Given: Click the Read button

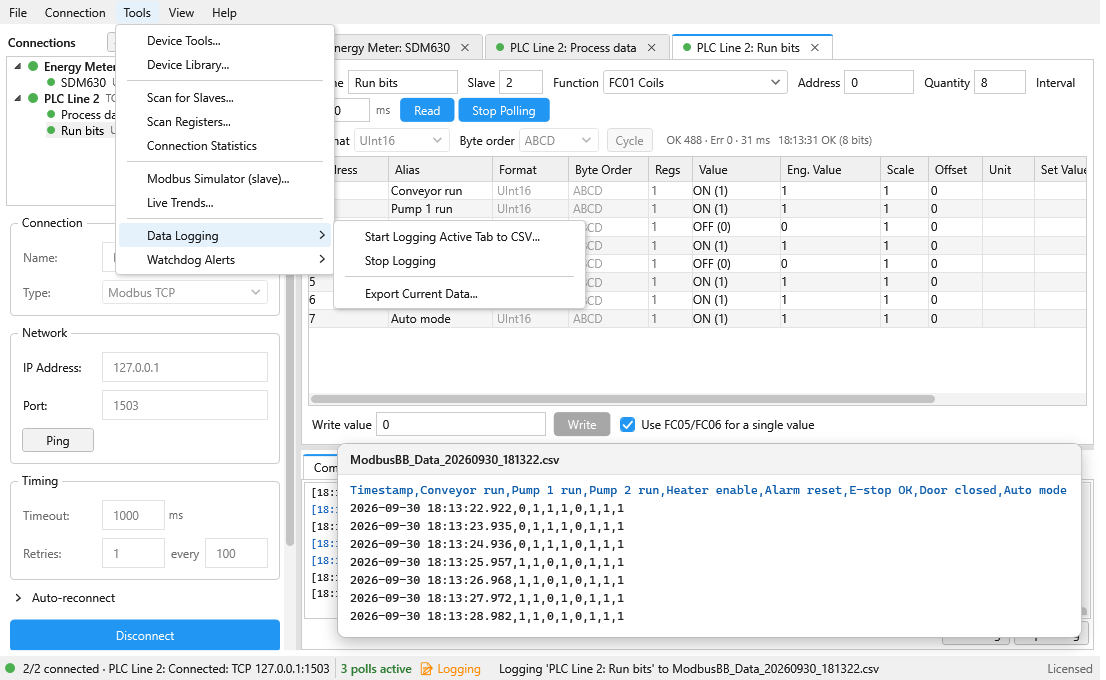Looking at the screenshot, I should pos(427,111).
